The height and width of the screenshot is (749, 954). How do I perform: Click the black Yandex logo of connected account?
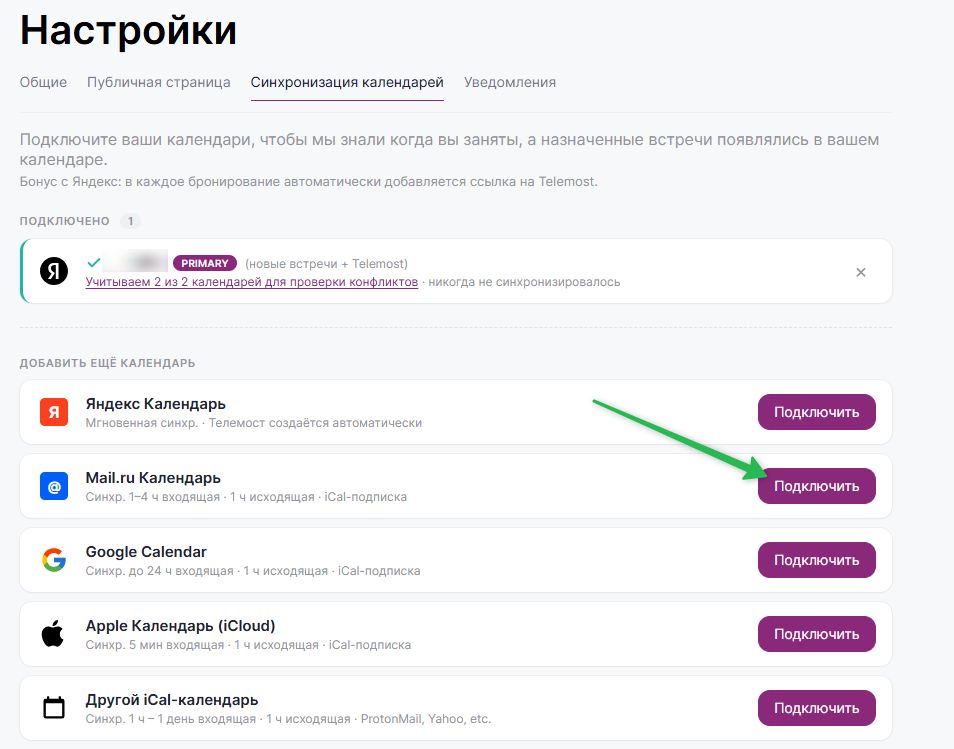pos(54,271)
